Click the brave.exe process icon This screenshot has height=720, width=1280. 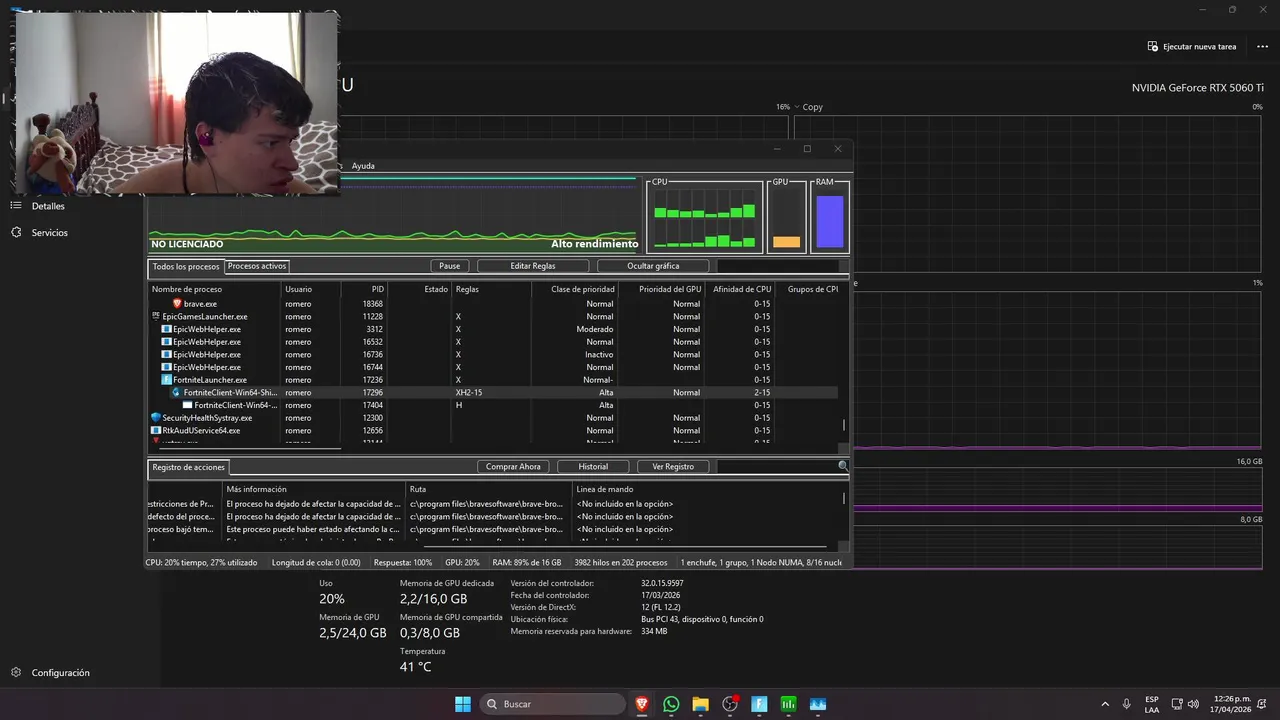pos(177,303)
